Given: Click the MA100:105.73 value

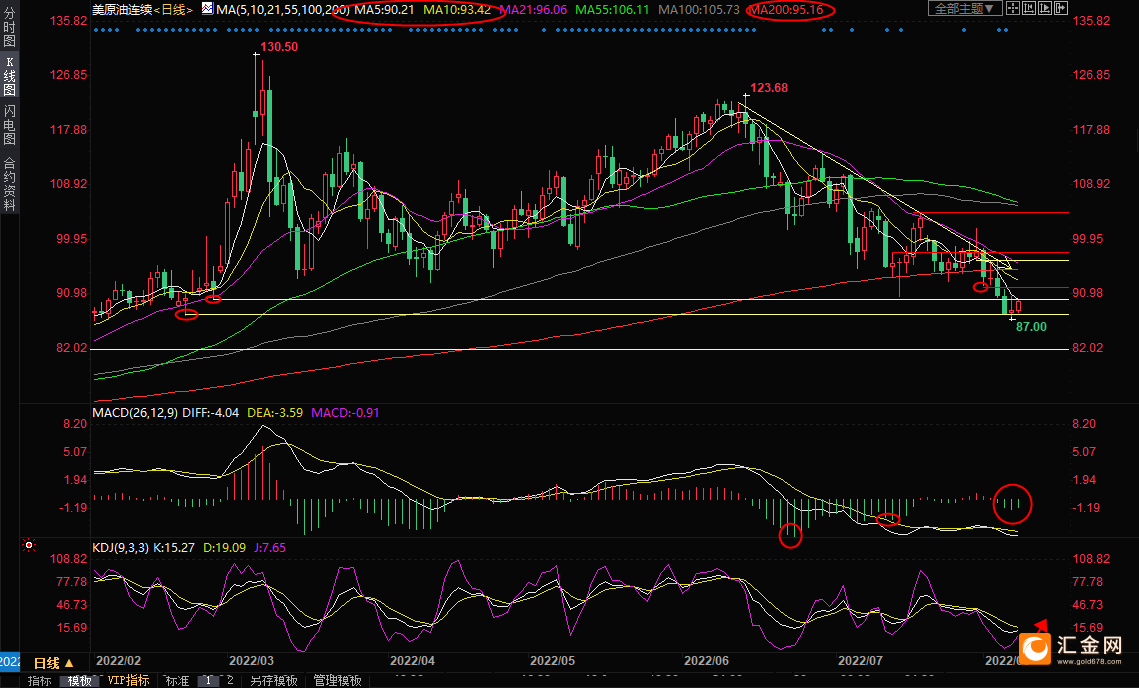Looking at the screenshot, I should (x=699, y=9).
